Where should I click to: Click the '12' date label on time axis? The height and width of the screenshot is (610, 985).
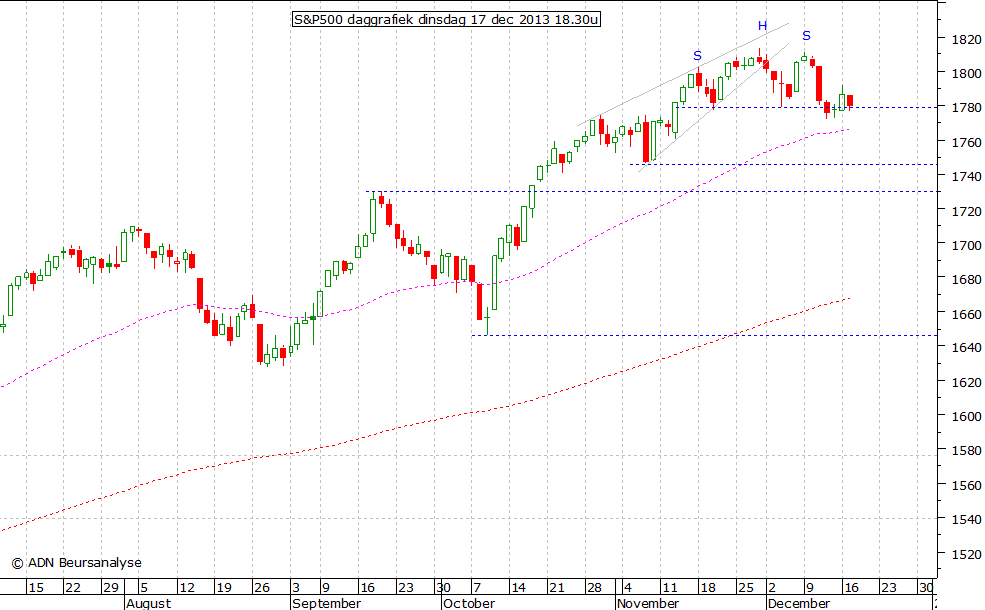click(x=187, y=588)
